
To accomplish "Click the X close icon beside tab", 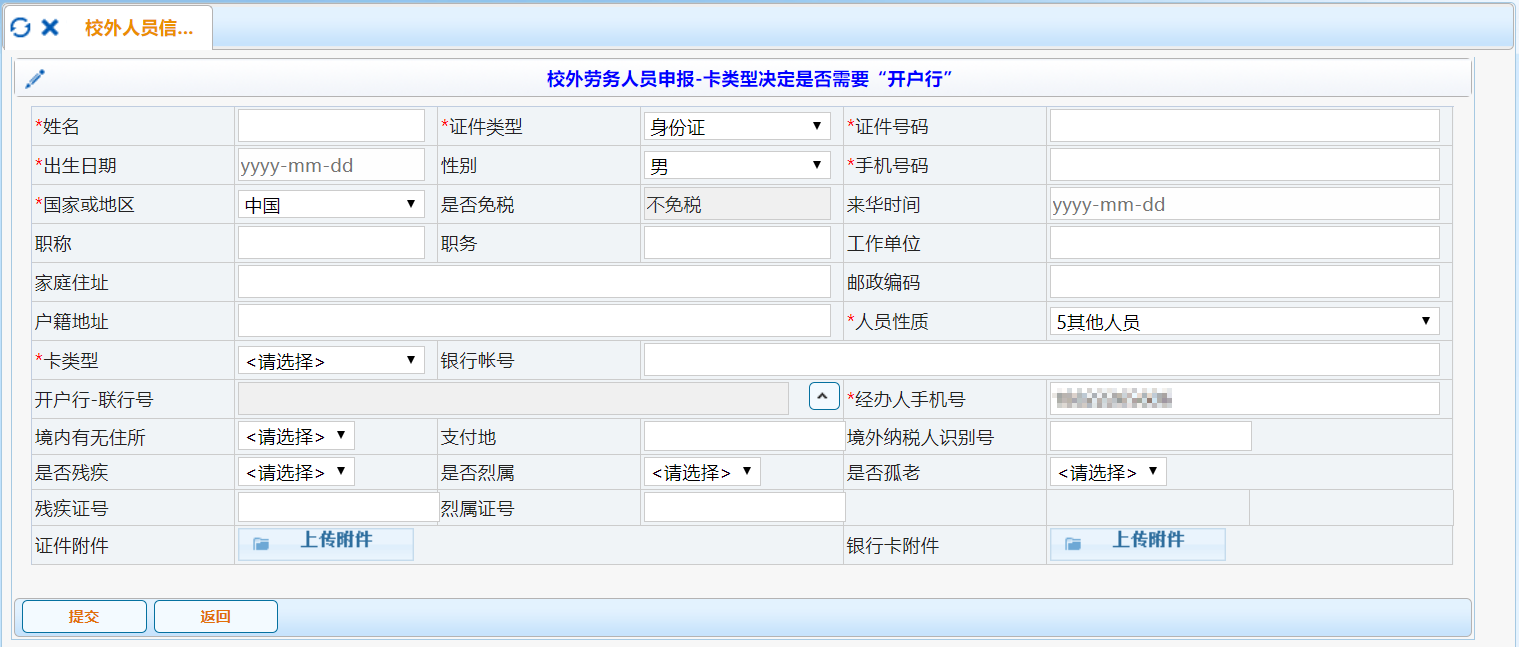I will [x=50, y=28].
